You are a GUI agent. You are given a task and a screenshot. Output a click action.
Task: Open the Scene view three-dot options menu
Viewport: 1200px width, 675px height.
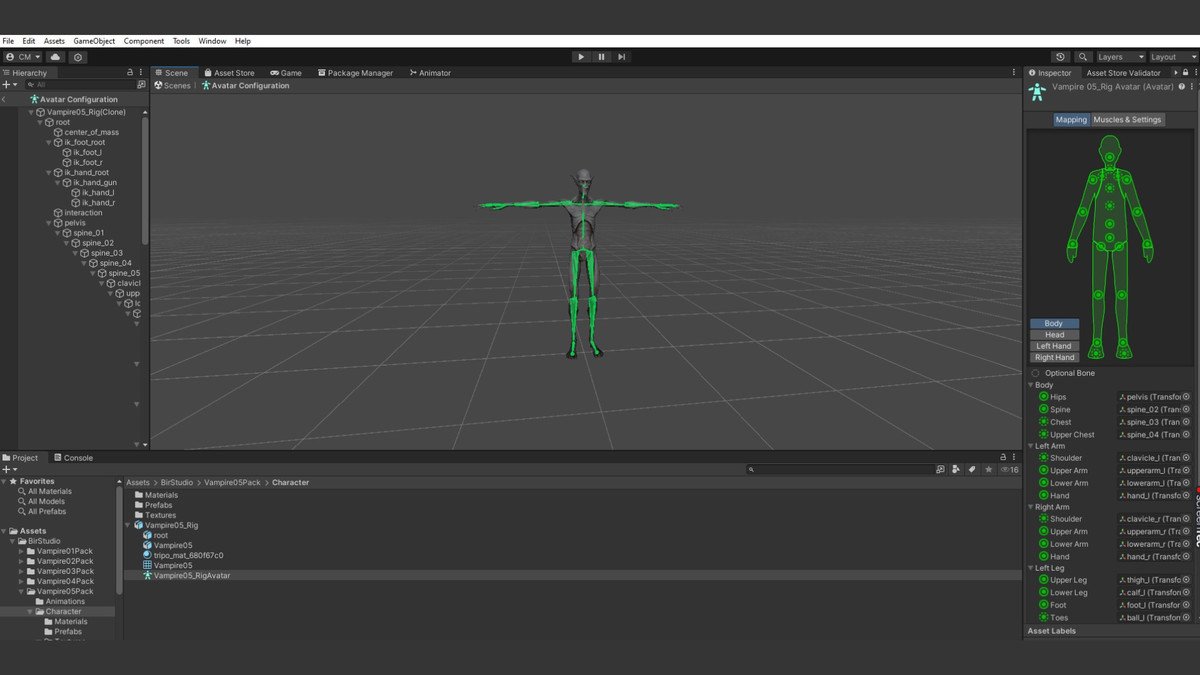pos(1013,72)
